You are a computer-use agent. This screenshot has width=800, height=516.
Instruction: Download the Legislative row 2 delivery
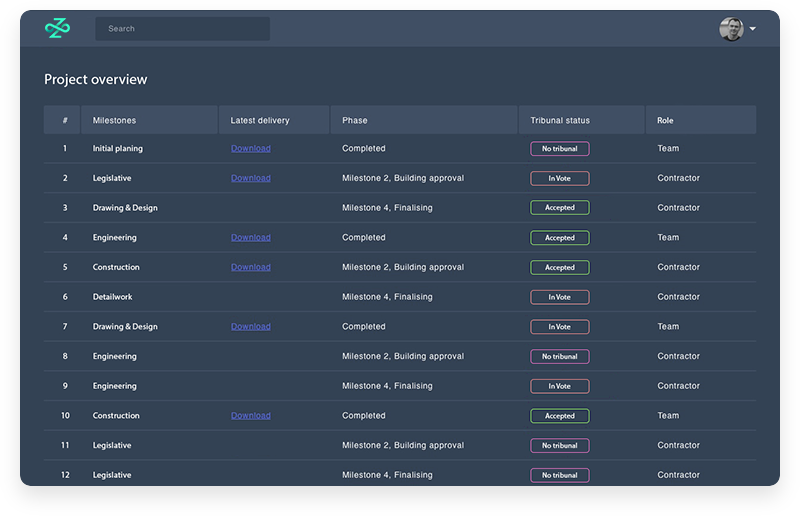[x=250, y=178]
